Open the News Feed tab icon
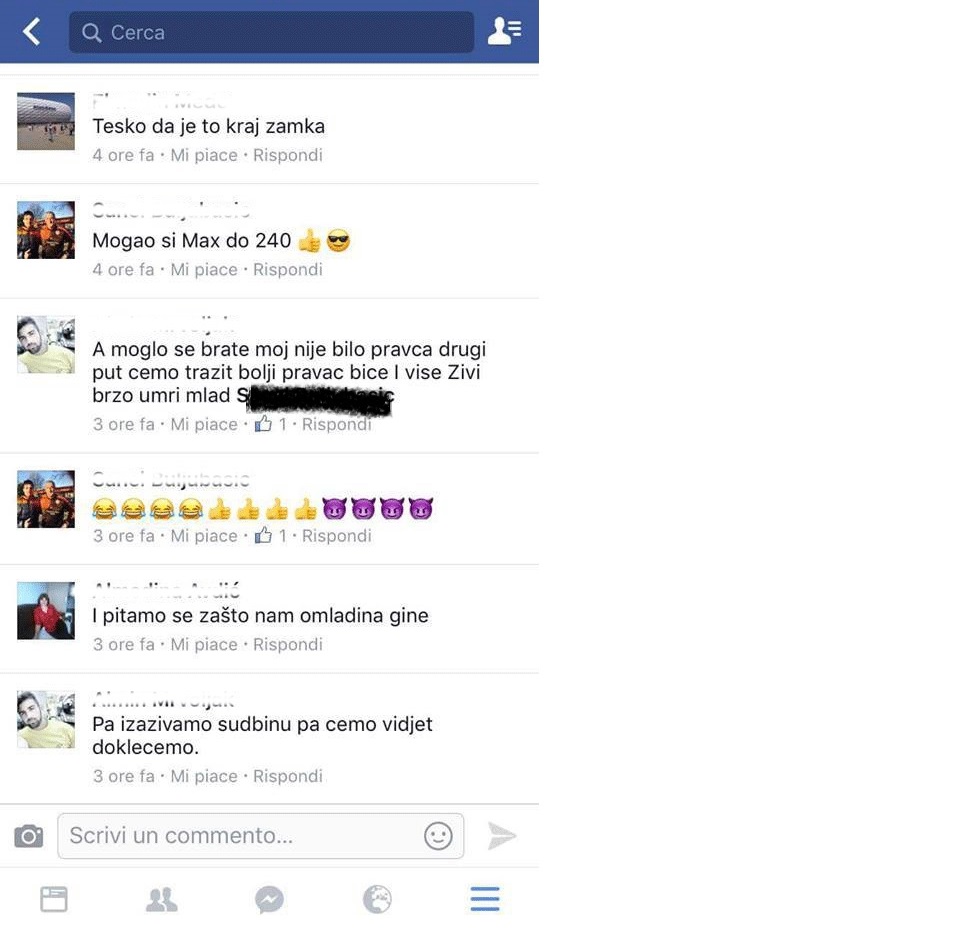The image size is (960, 930). [x=54, y=899]
